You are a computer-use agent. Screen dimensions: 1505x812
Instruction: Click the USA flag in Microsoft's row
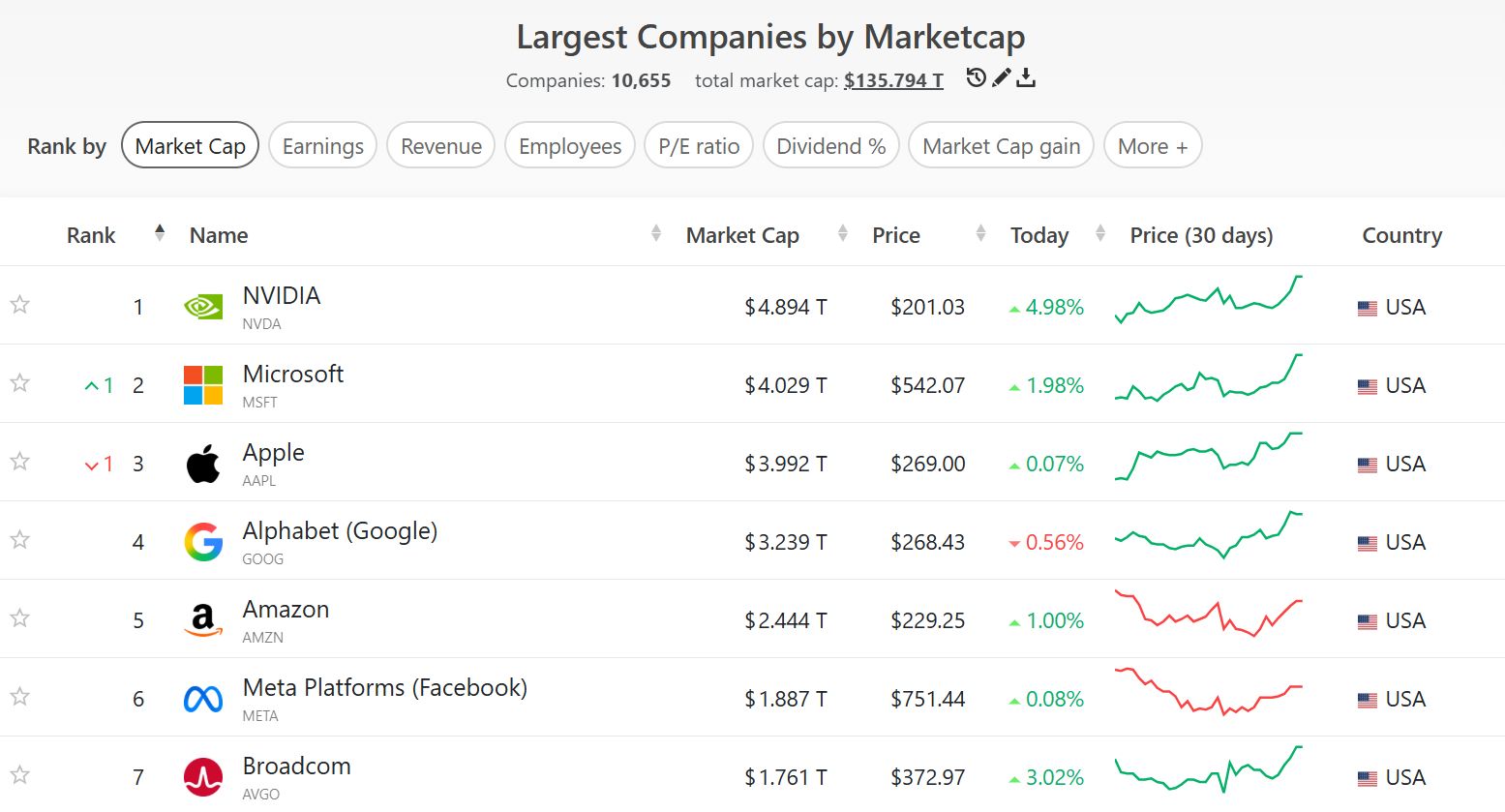(x=1367, y=386)
